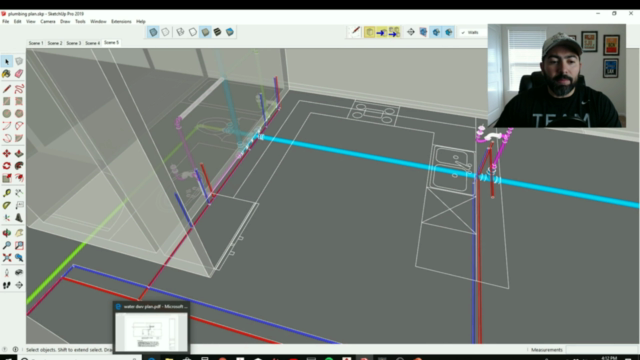Viewport: 640px width, 360px height.
Task: Pick the Circle tool
Action: (7, 113)
